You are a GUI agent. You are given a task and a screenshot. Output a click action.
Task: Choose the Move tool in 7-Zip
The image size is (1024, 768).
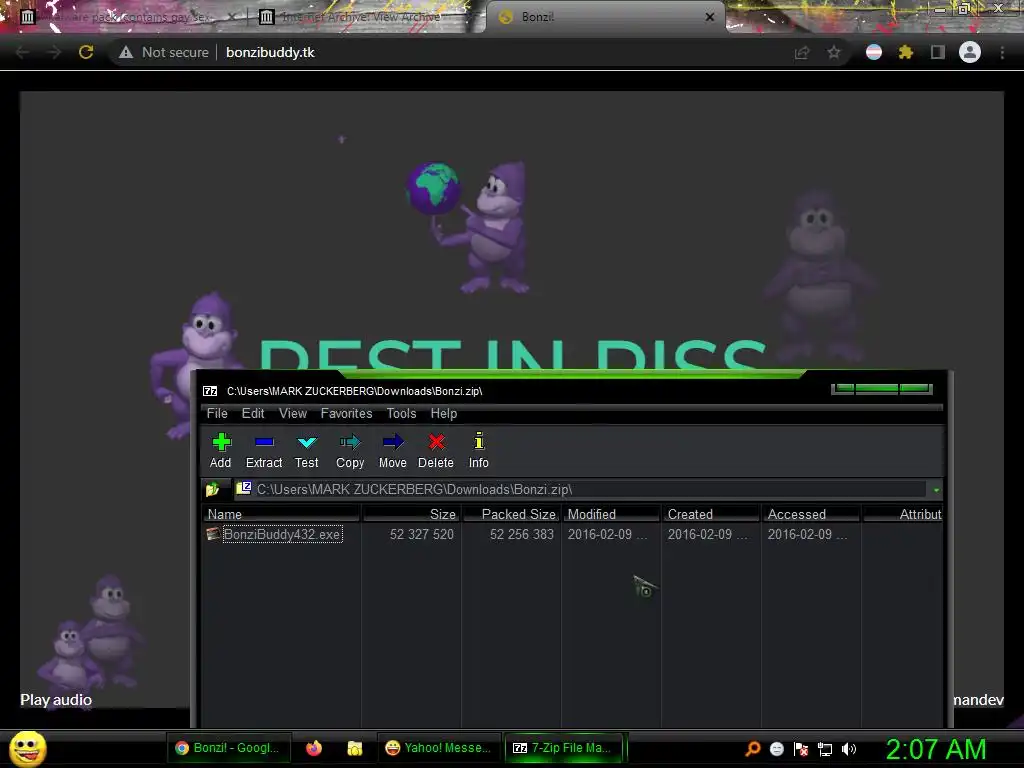tap(392, 451)
